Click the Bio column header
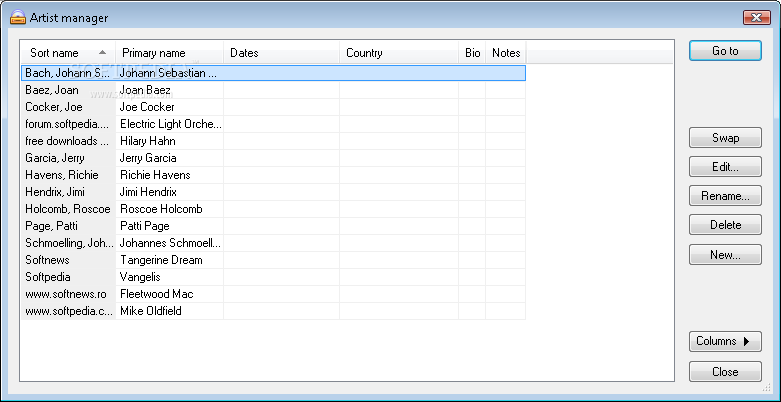This screenshot has height=402, width=781. pyautogui.click(x=472, y=53)
